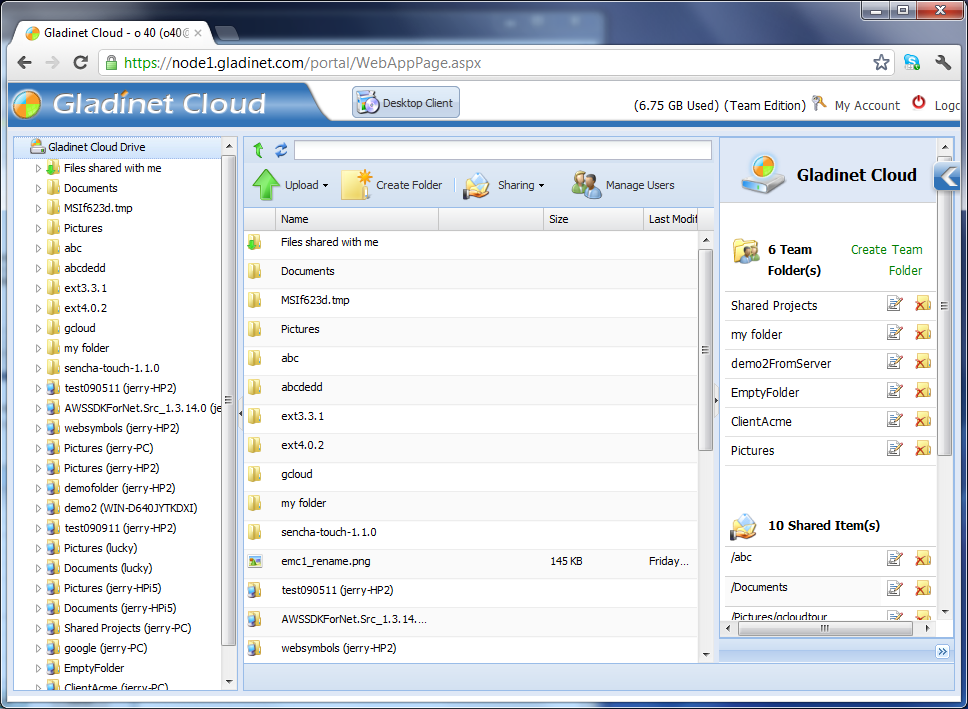Open the Upload dropdown
Screen dimensions: 968x709
point(290,185)
